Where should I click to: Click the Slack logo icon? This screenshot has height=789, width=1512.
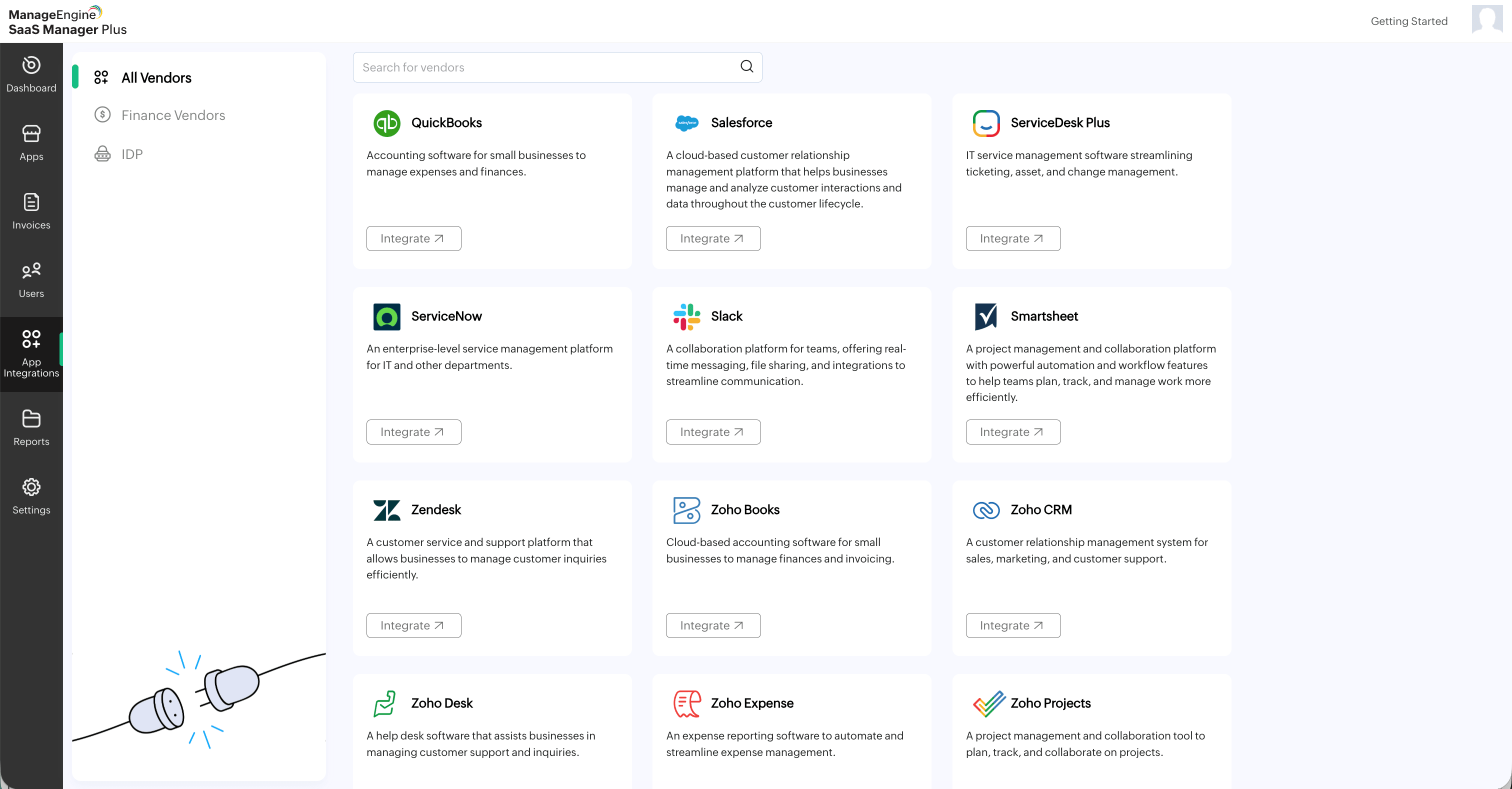[686, 317]
